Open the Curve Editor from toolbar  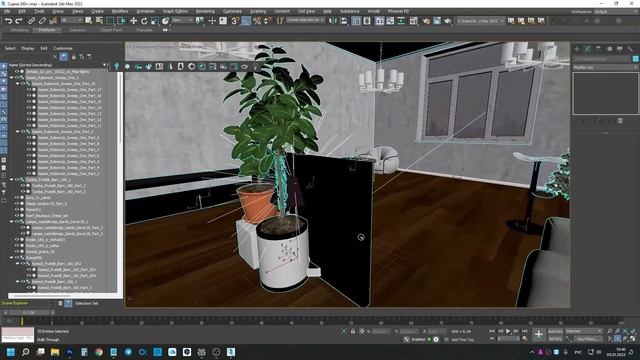[390, 20]
